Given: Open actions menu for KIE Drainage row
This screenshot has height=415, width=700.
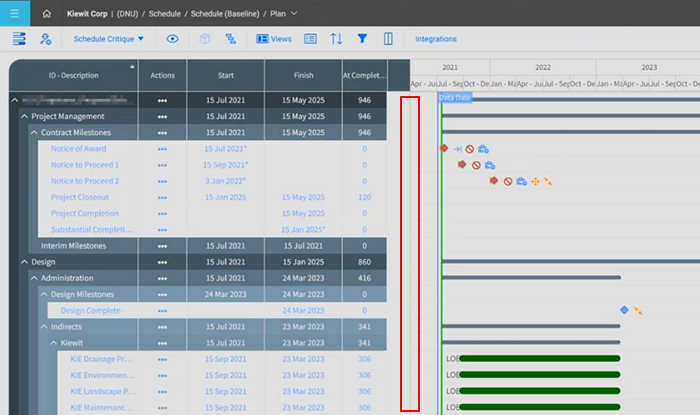Looking at the screenshot, I should pos(162,360).
